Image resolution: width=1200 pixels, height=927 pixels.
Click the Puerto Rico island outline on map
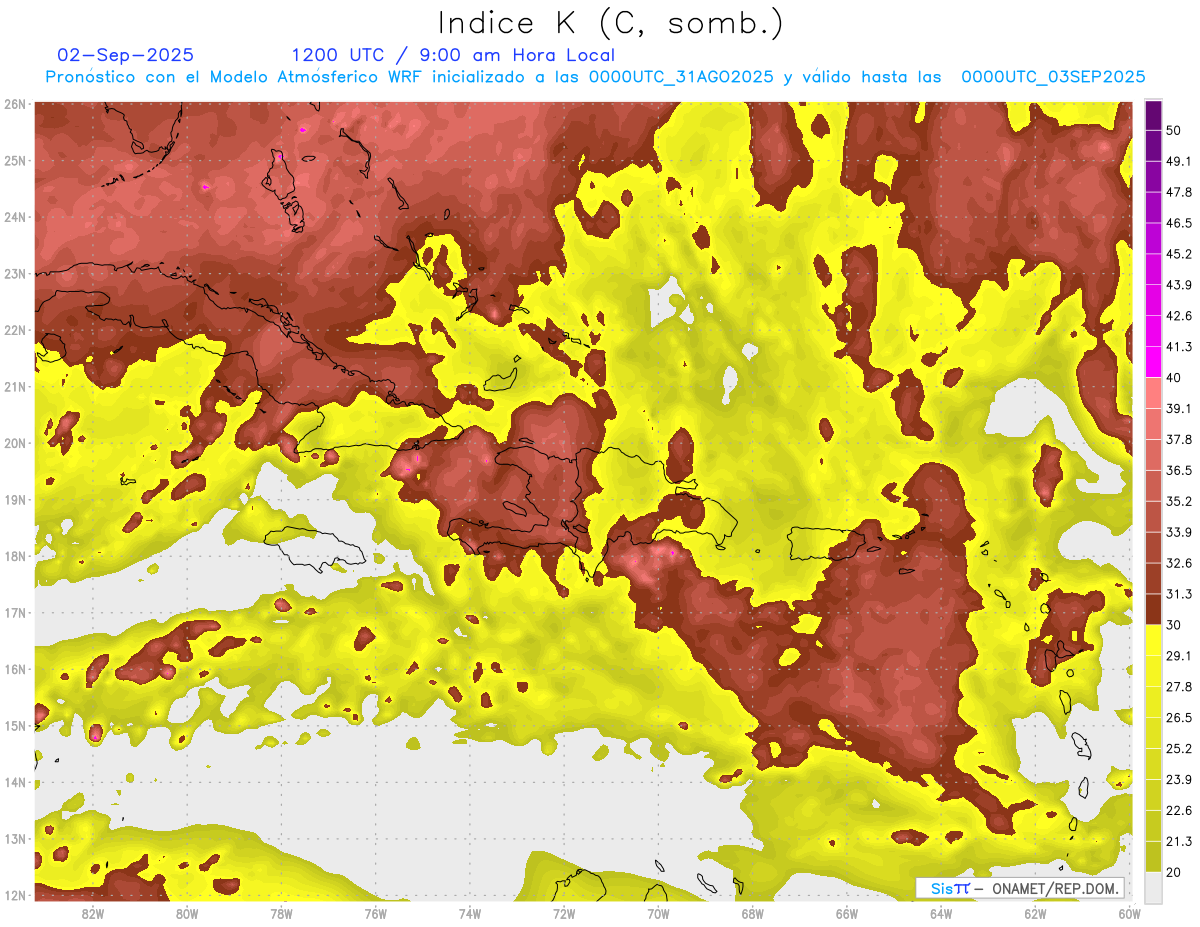(826, 544)
